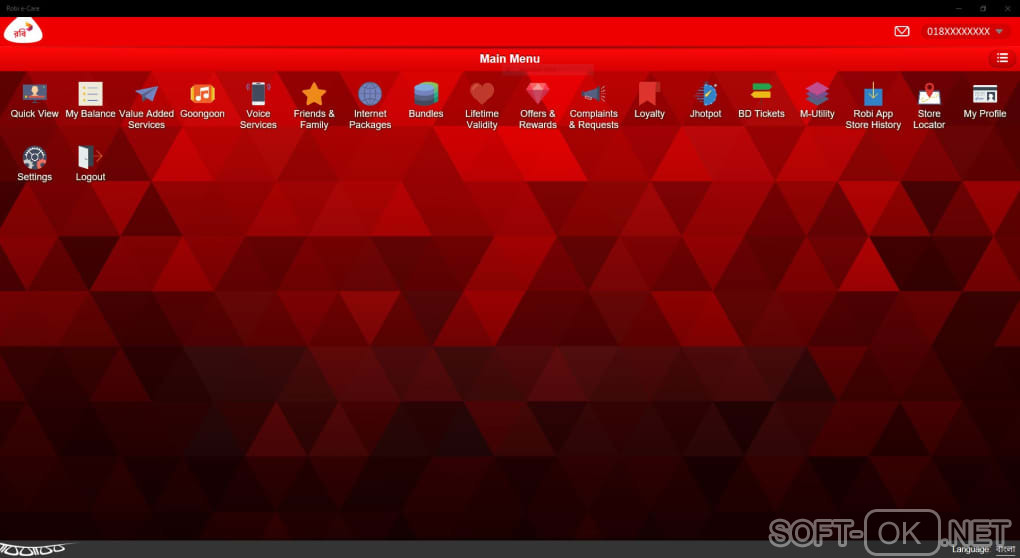1020x558 pixels.
Task: Click the Main Menu title text
Action: click(509, 59)
